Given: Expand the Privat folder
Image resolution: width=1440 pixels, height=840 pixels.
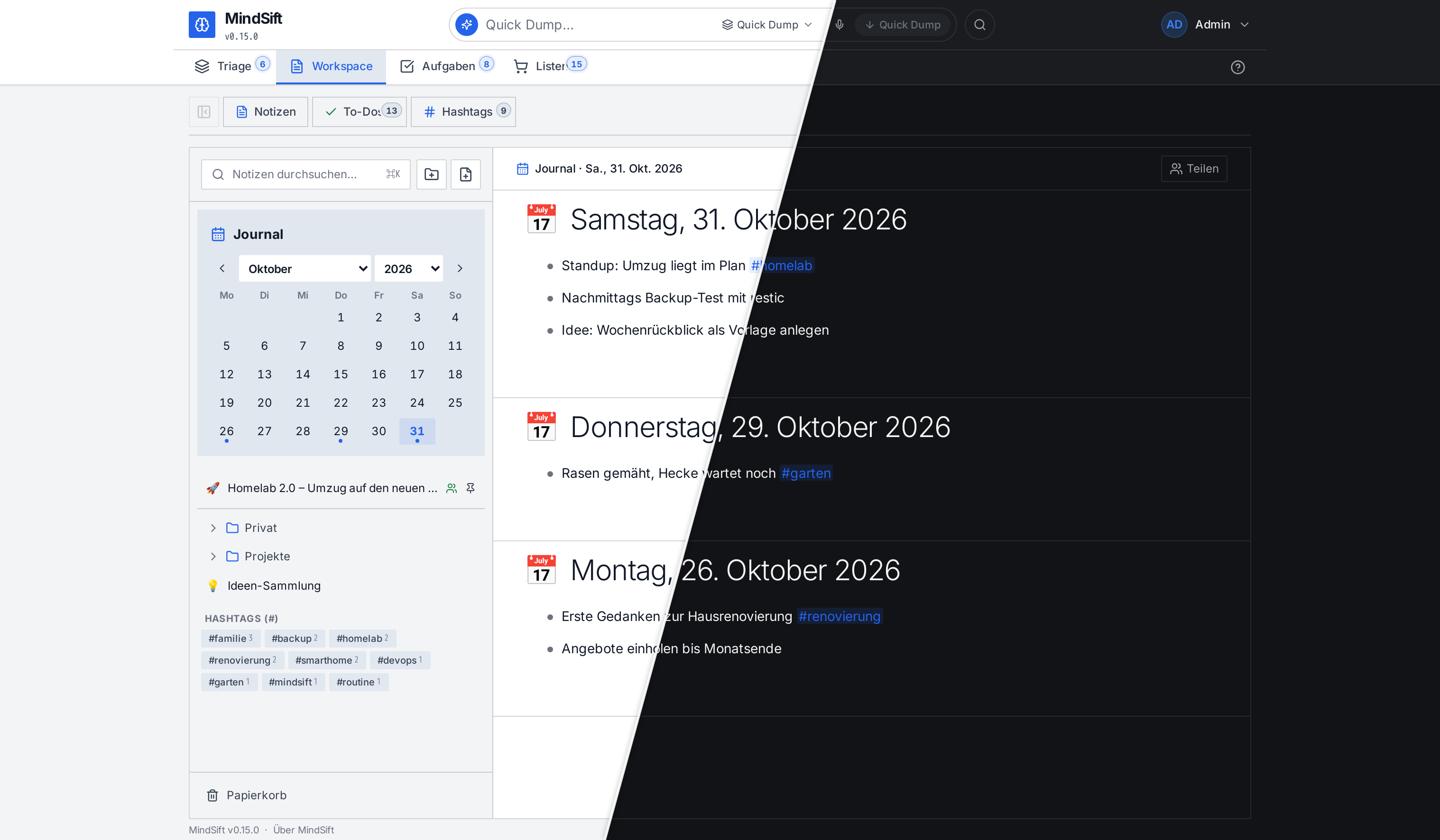Looking at the screenshot, I should tap(213, 528).
